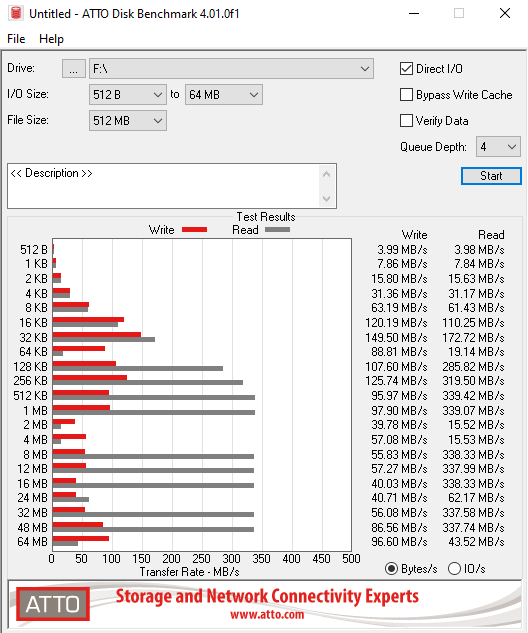Click the Transfer Rate - MB/s axis label
Viewport: 528px width, 633px height.
[189, 572]
